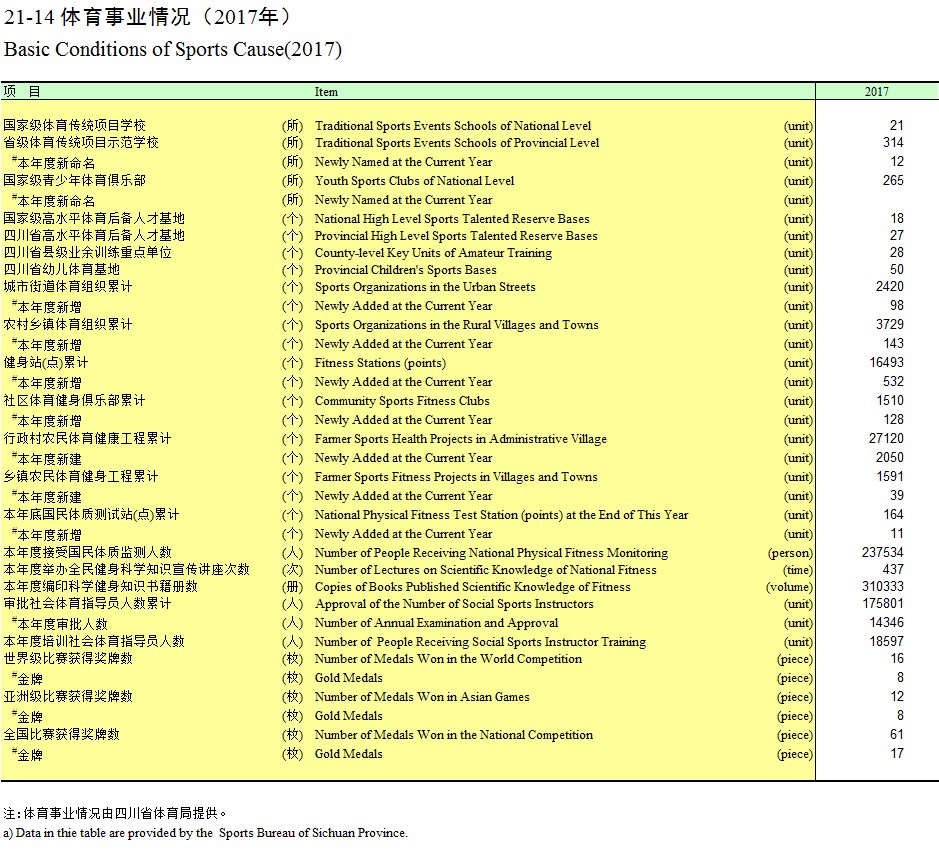Select 'Farmer Sports Health Projects in Administrative Village'

(x=461, y=439)
